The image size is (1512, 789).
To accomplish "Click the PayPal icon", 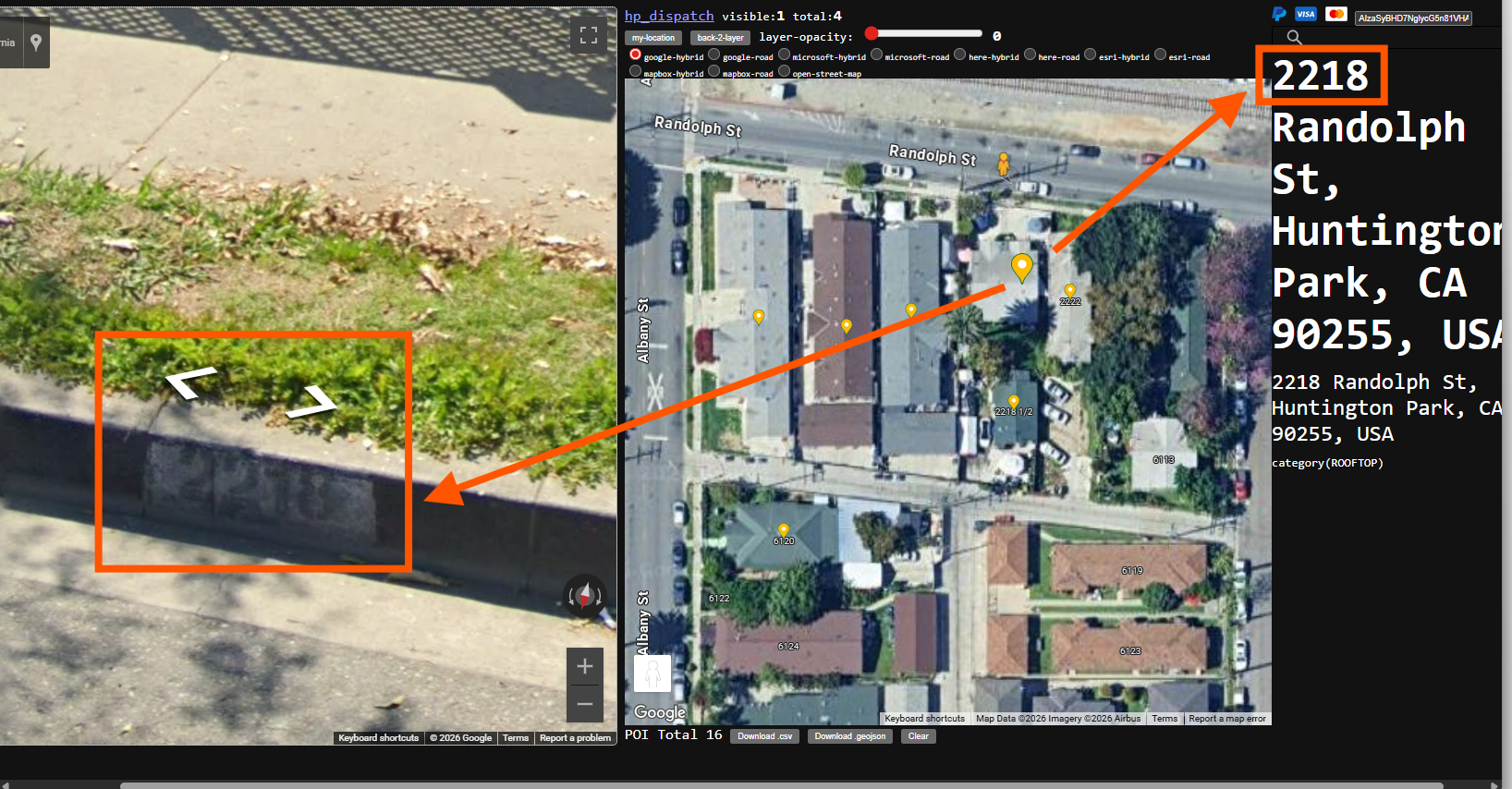I will pos(1279,14).
